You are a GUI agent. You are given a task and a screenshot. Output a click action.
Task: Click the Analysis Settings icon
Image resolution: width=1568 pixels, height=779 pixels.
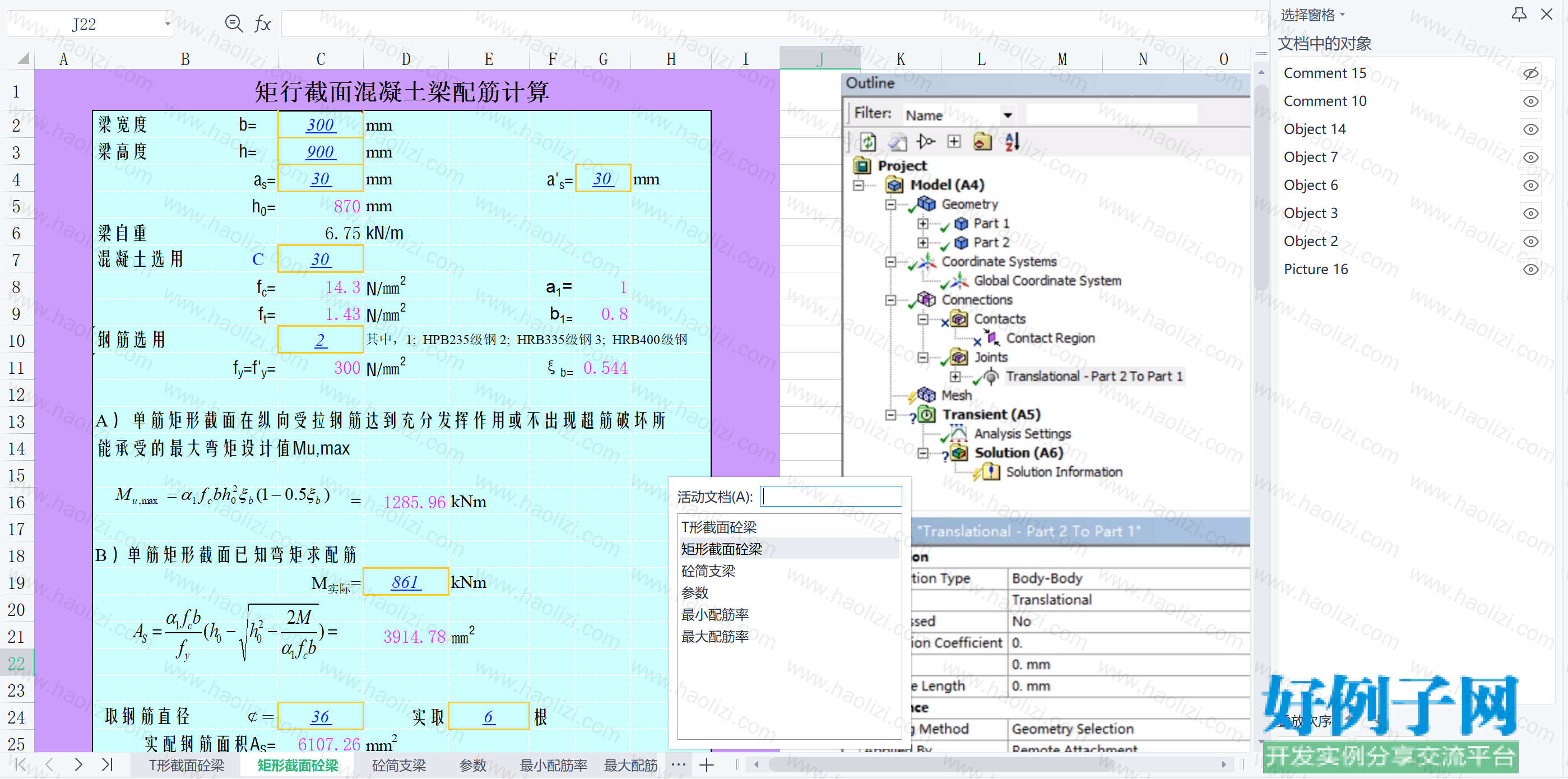[x=958, y=433]
